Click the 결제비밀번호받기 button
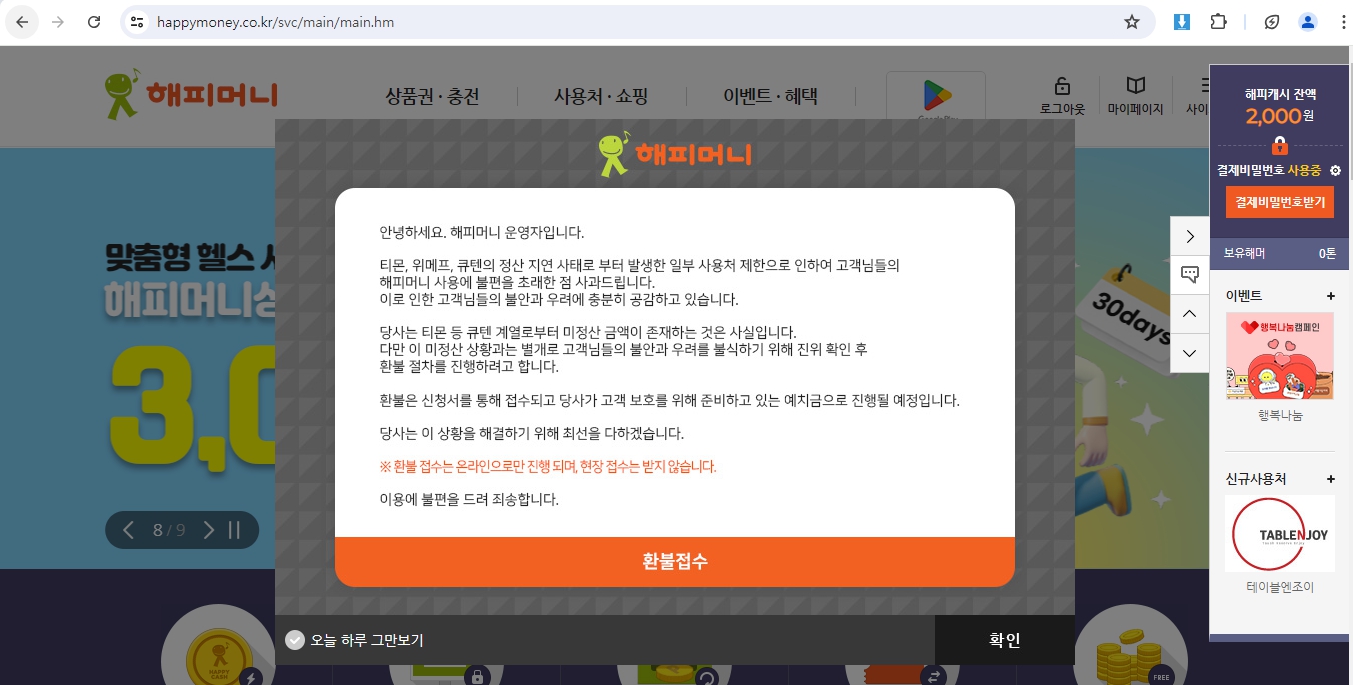The height and width of the screenshot is (685, 1353). tap(1280, 202)
